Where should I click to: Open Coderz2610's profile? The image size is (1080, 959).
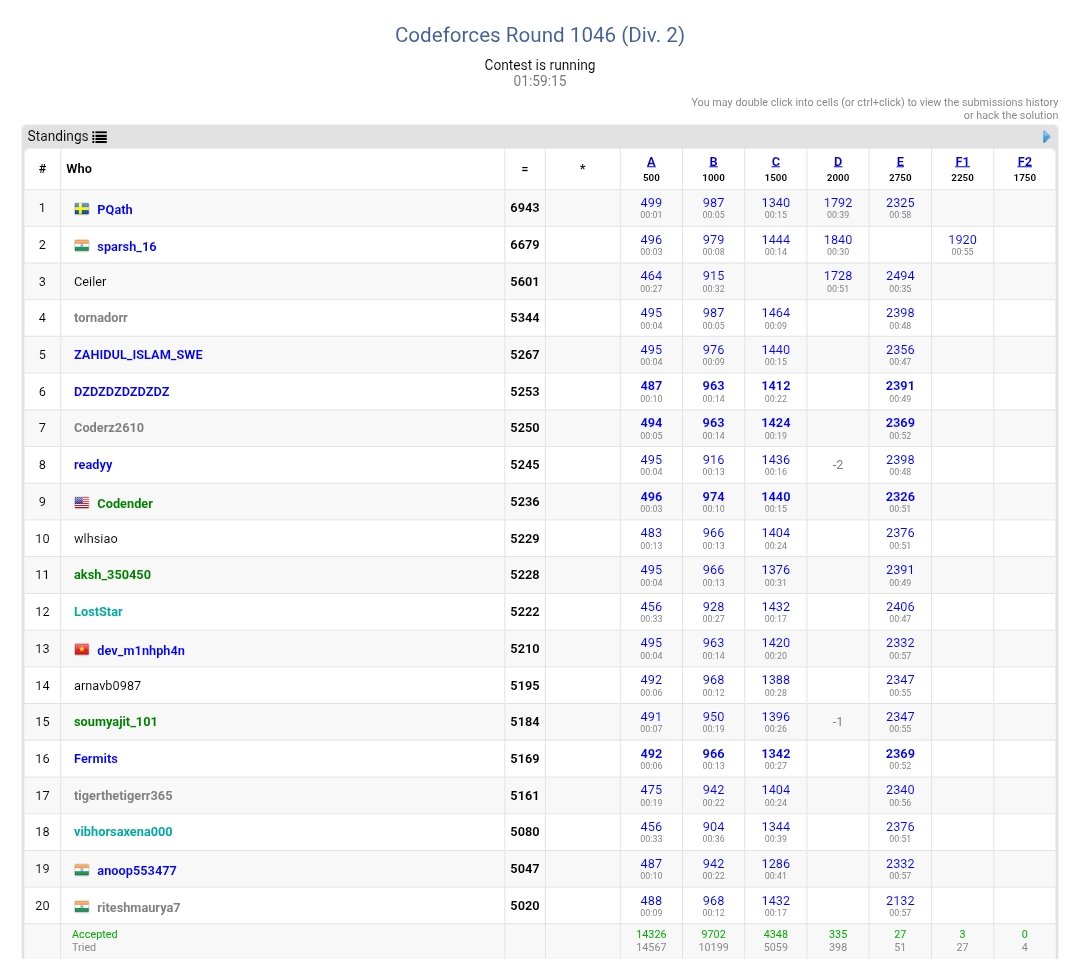coord(109,428)
